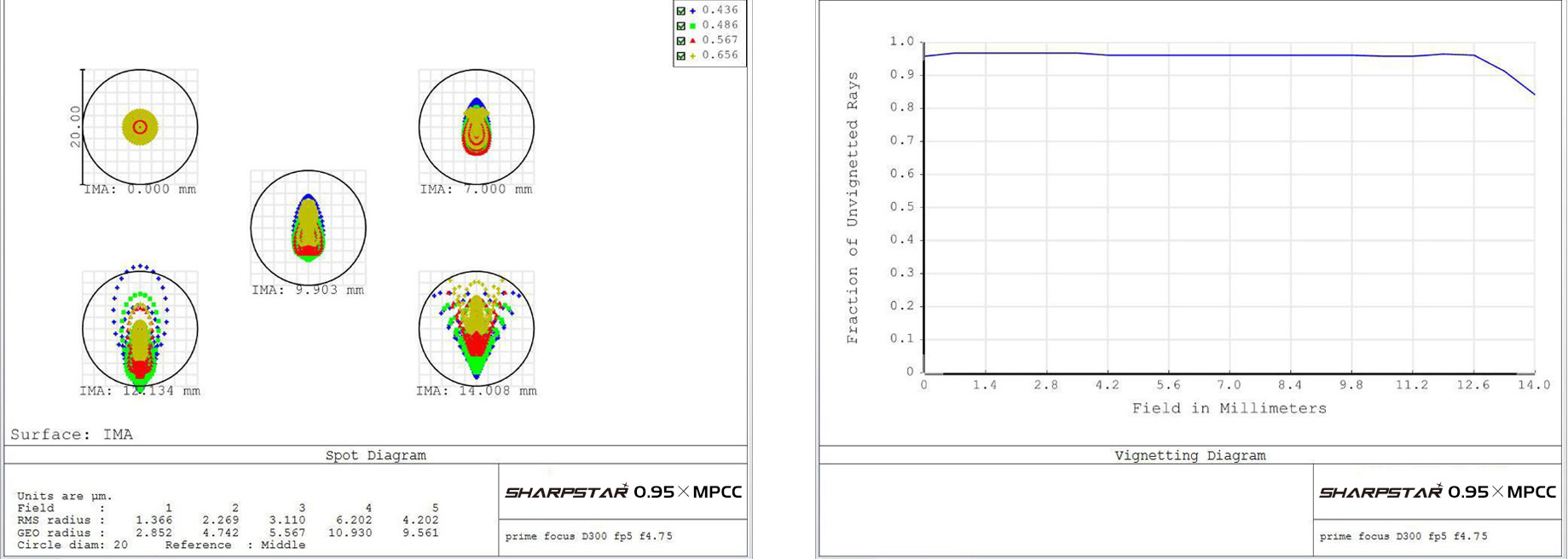The image size is (1568, 559).
Task: Click the Sharpstar logo under spot diagram
Action: [x=623, y=493]
